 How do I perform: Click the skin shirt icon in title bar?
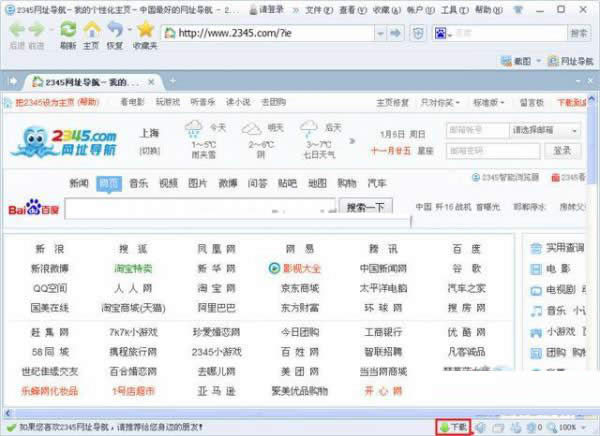click(518, 10)
